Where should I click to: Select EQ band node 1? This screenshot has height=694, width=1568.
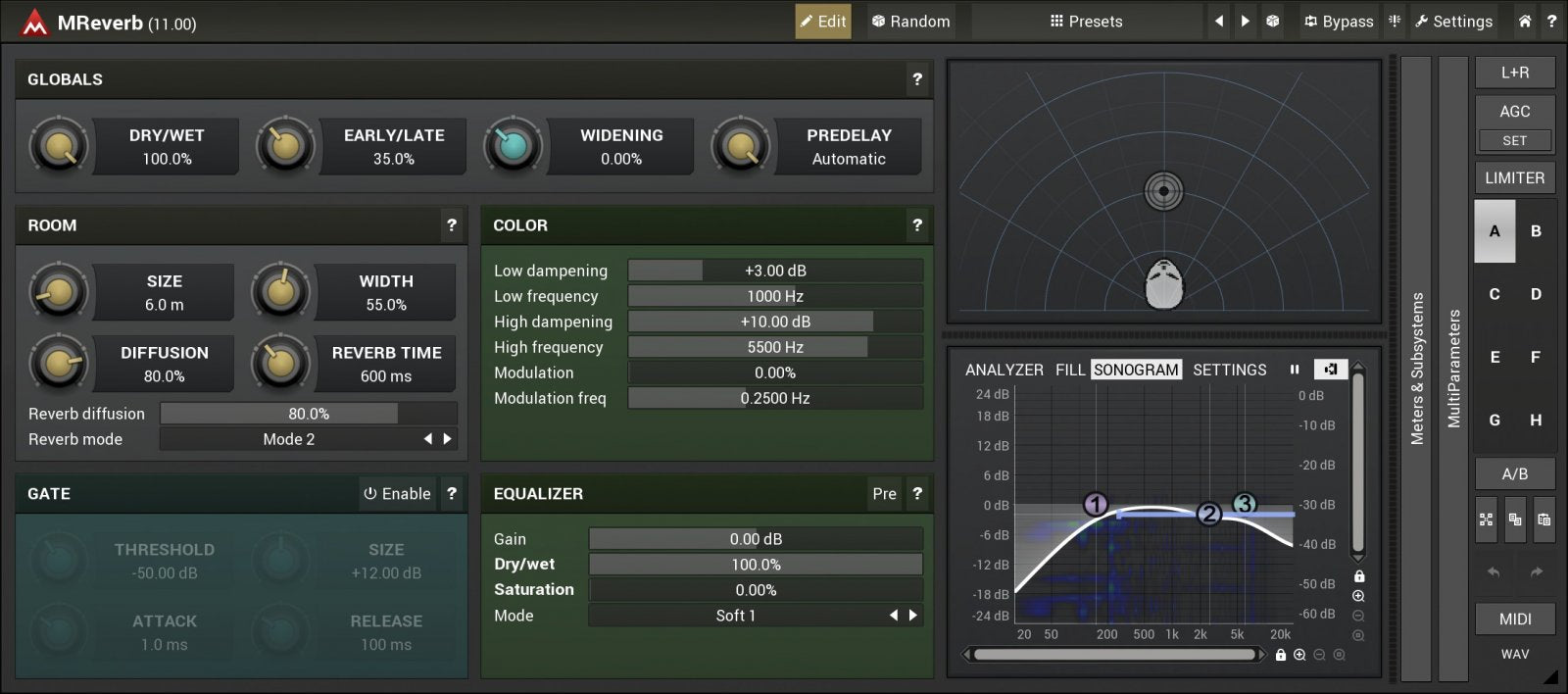[1096, 505]
